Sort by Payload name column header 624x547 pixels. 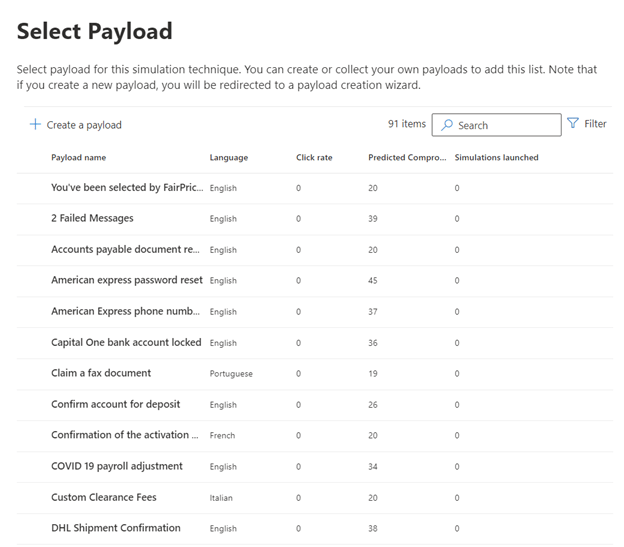[78, 157]
